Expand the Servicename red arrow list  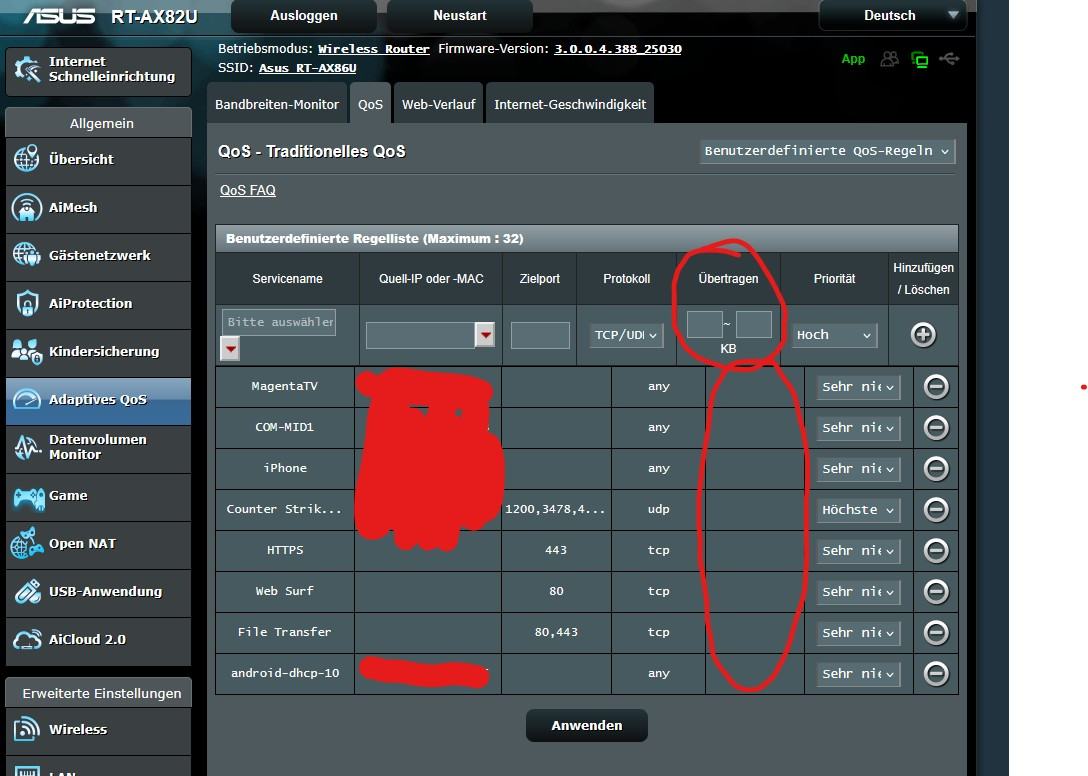pyautogui.click(x=230, y=348)
